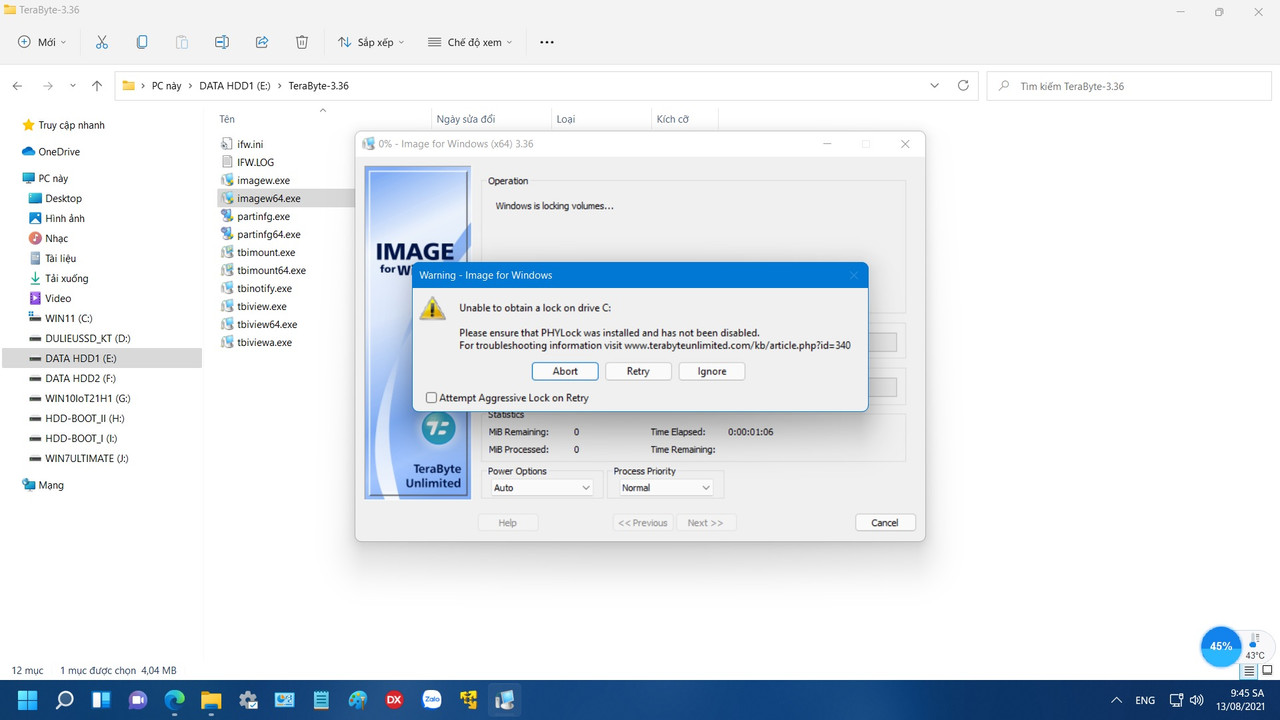Screen dimensions: 1280x720
Task: Click the volume speaker icon in system tray
Action: coord(1197,700)
